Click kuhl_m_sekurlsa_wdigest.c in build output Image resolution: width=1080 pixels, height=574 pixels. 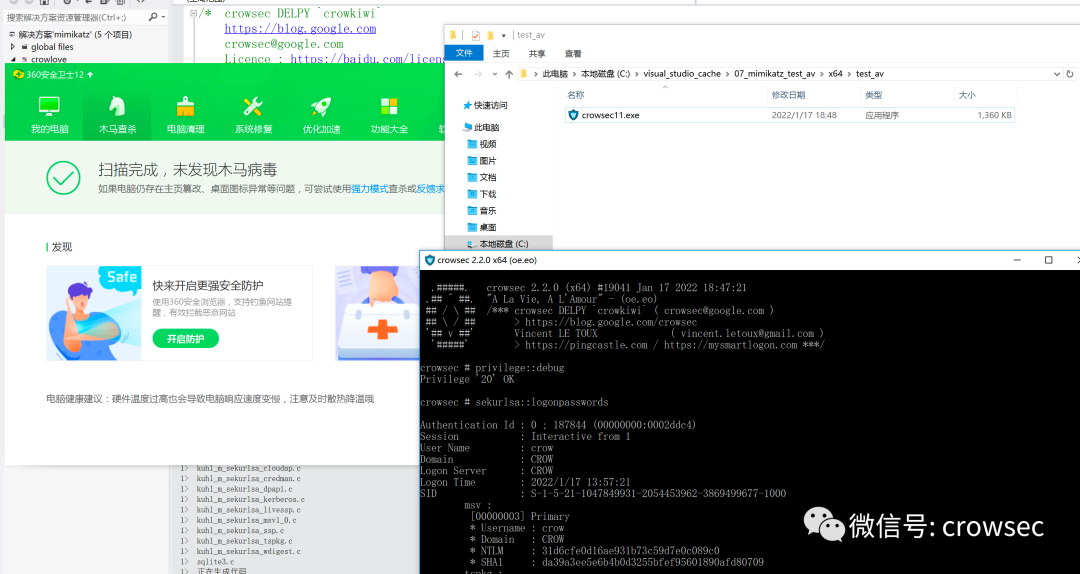248,551
